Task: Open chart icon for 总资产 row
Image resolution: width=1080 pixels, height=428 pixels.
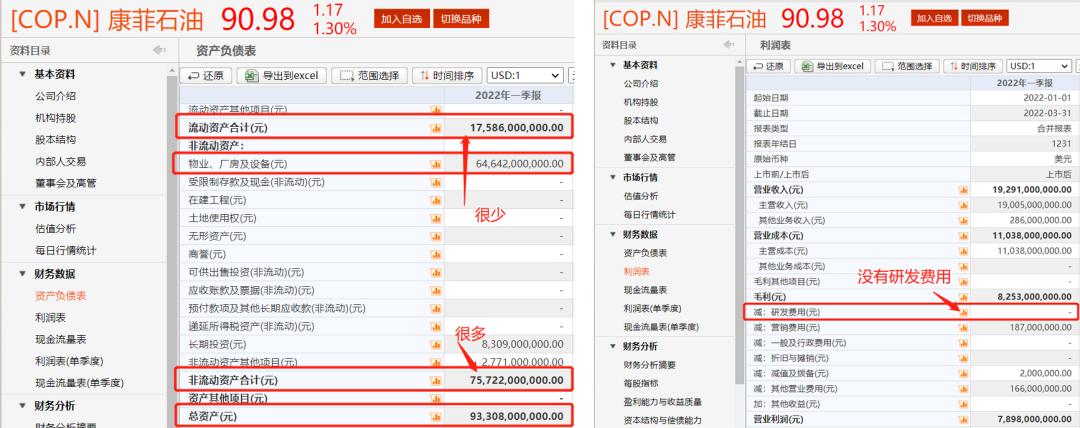Action: pos(435,416)
